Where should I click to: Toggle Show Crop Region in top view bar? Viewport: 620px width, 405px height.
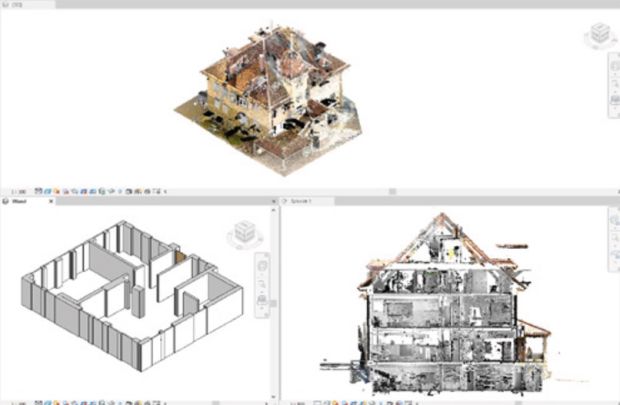tap(93, 191)
